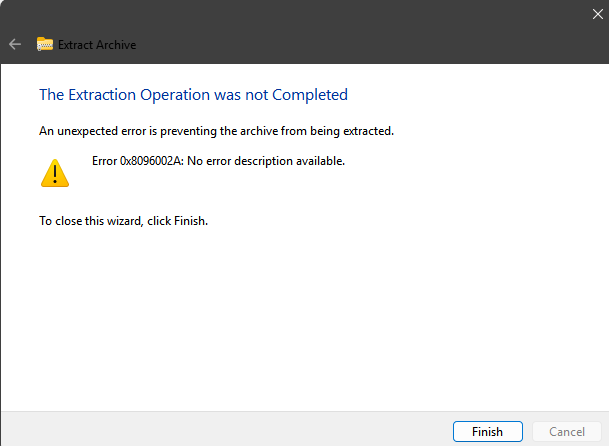Click the "To close this wizard" instruction line
This screenshot has height=446, width=609.
point(123,221)
